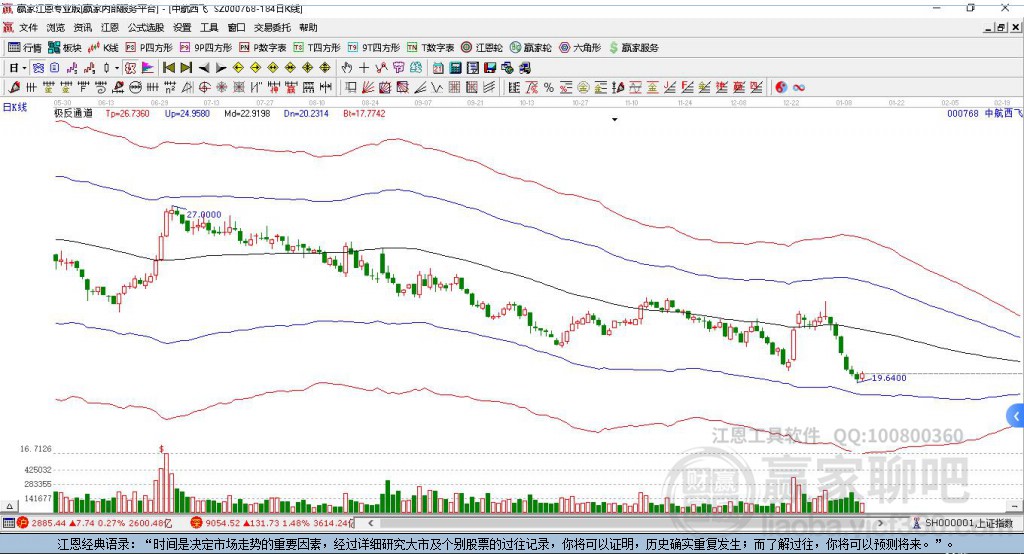Open the 公式选股 menu
The height and width of the screenshot is (554, 1024).
(x=146, y=27)
